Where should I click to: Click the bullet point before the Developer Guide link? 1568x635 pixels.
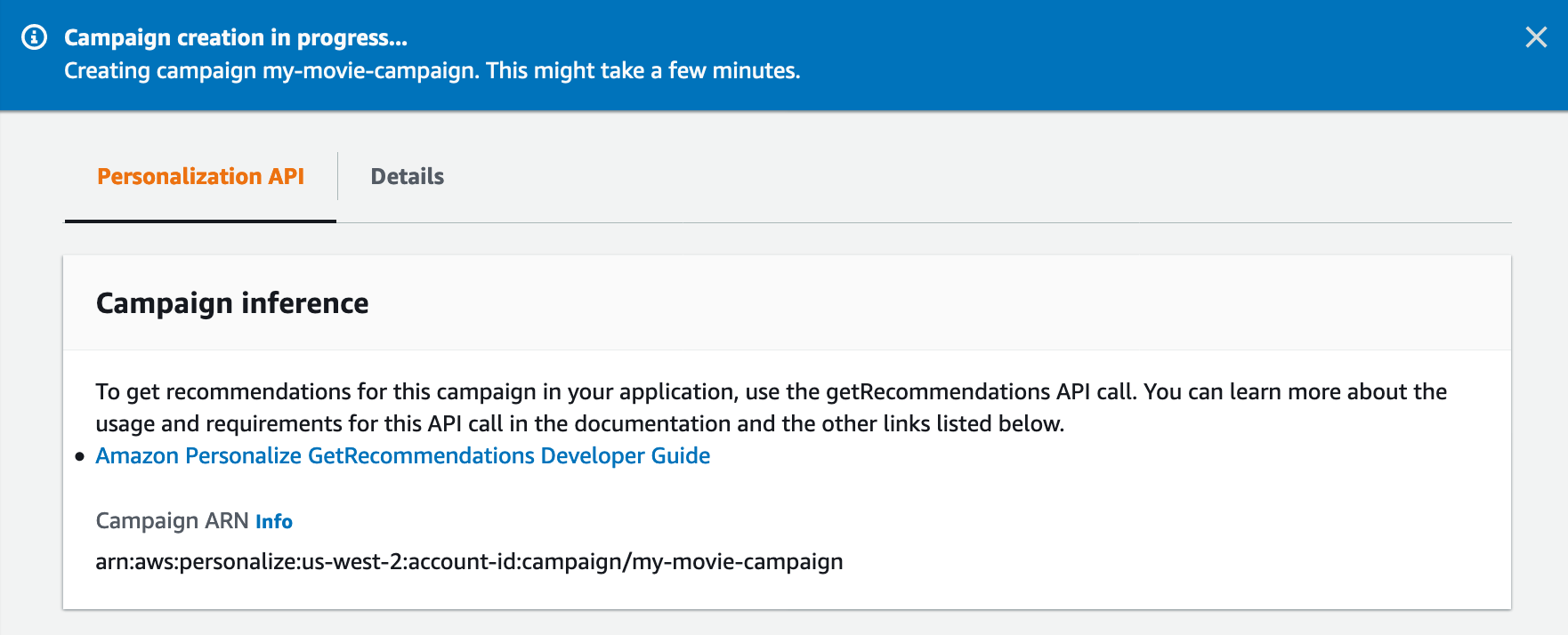[x=79, y=456]
